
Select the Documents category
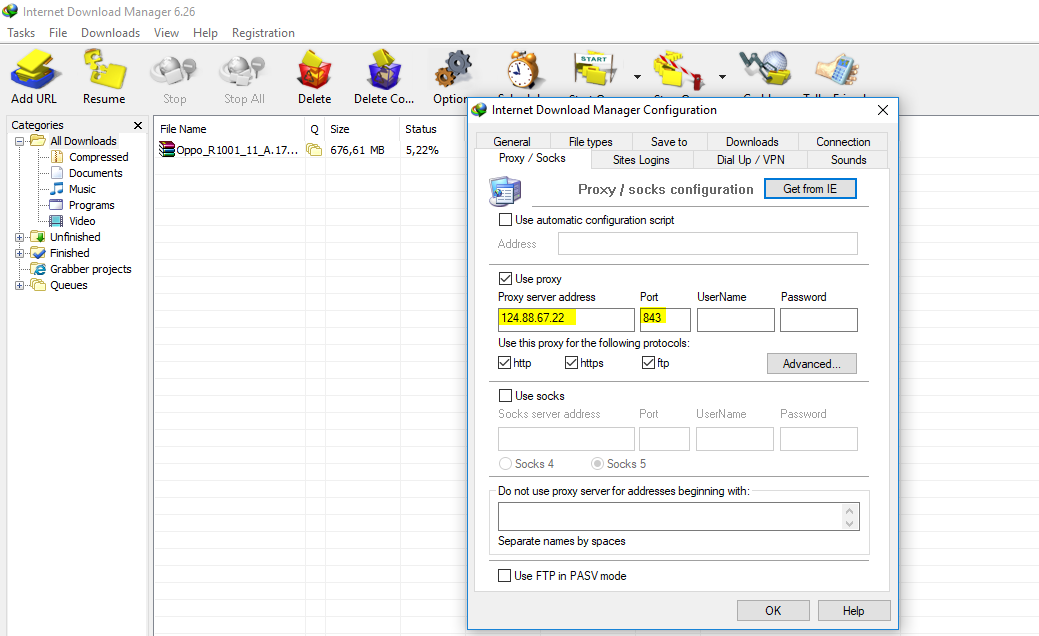point(95,173)
